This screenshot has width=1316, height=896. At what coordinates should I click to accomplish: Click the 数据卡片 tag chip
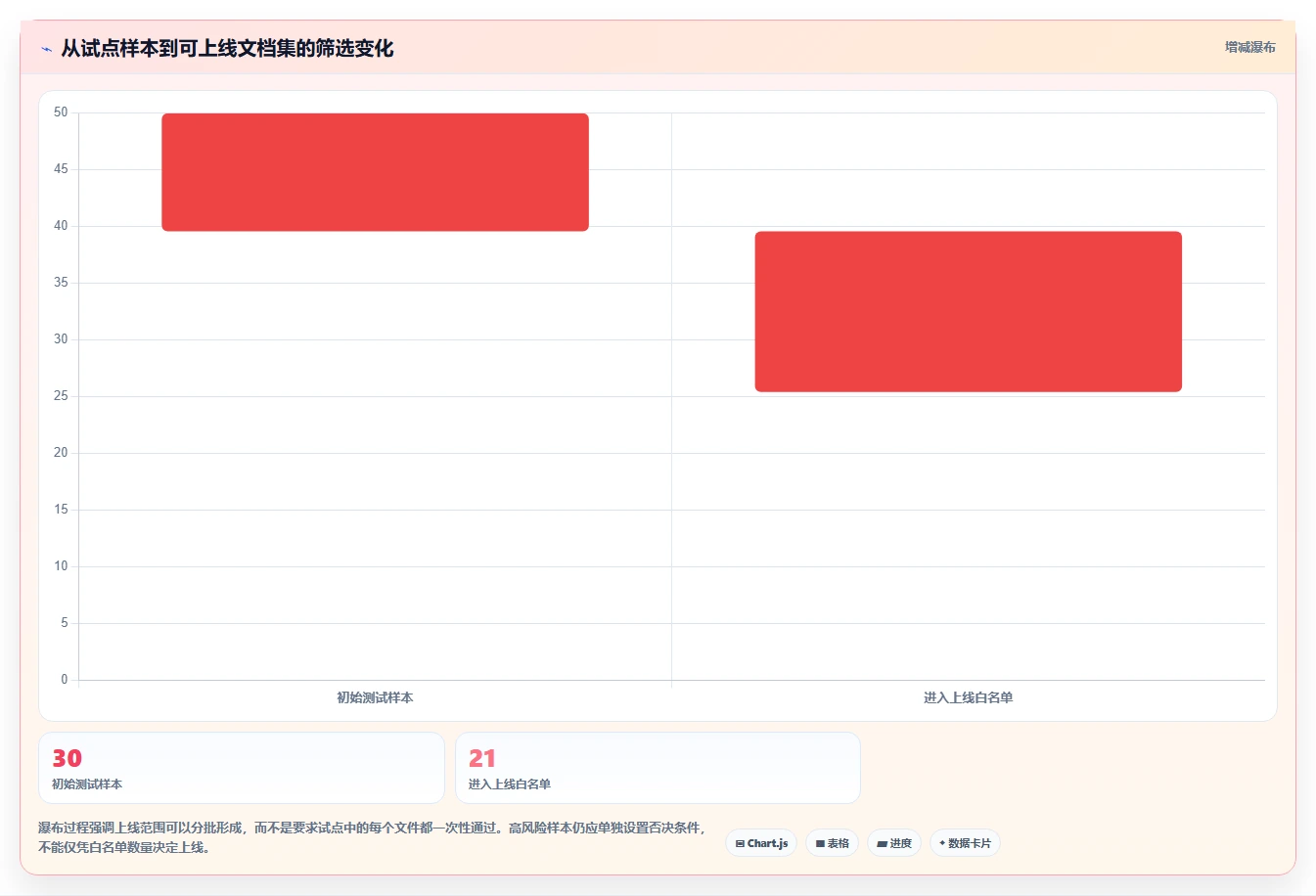[x=965, y=843]
